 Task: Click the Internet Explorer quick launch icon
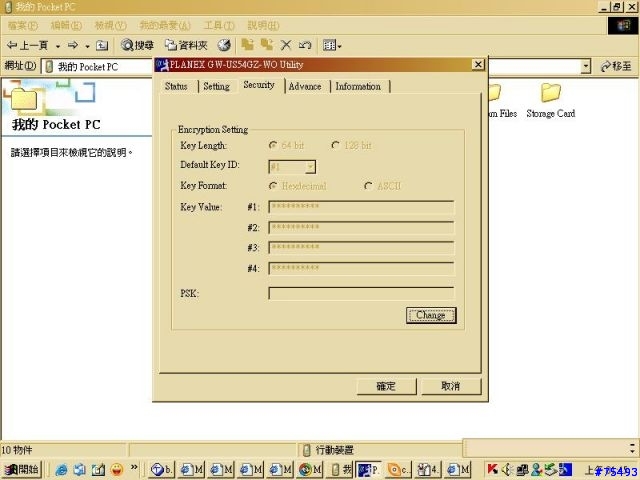[x=61, y=470]
